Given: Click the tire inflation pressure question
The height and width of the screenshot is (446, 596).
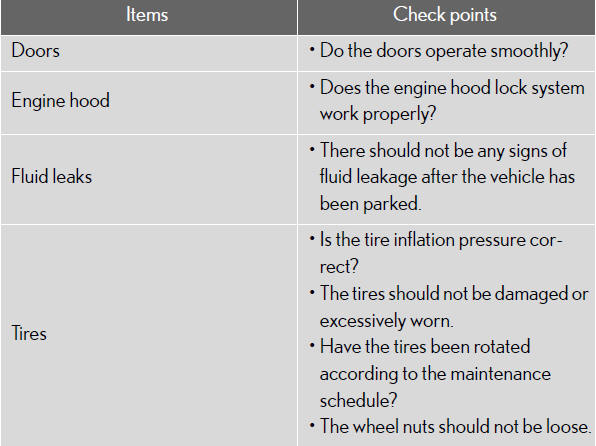Looking at the screenshot, I should click(x=441, y=253).
